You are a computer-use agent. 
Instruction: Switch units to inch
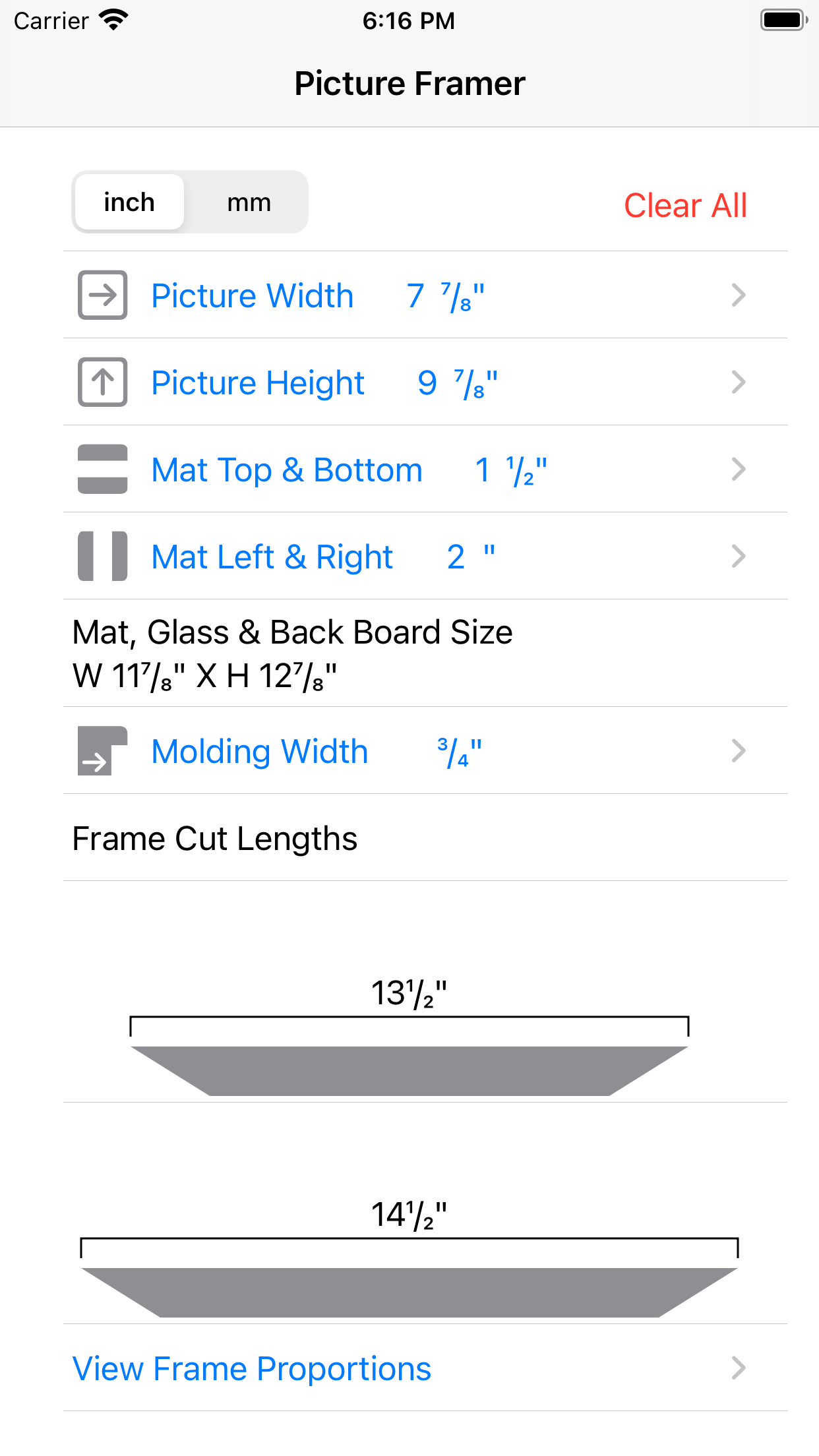tap(129, 202)
